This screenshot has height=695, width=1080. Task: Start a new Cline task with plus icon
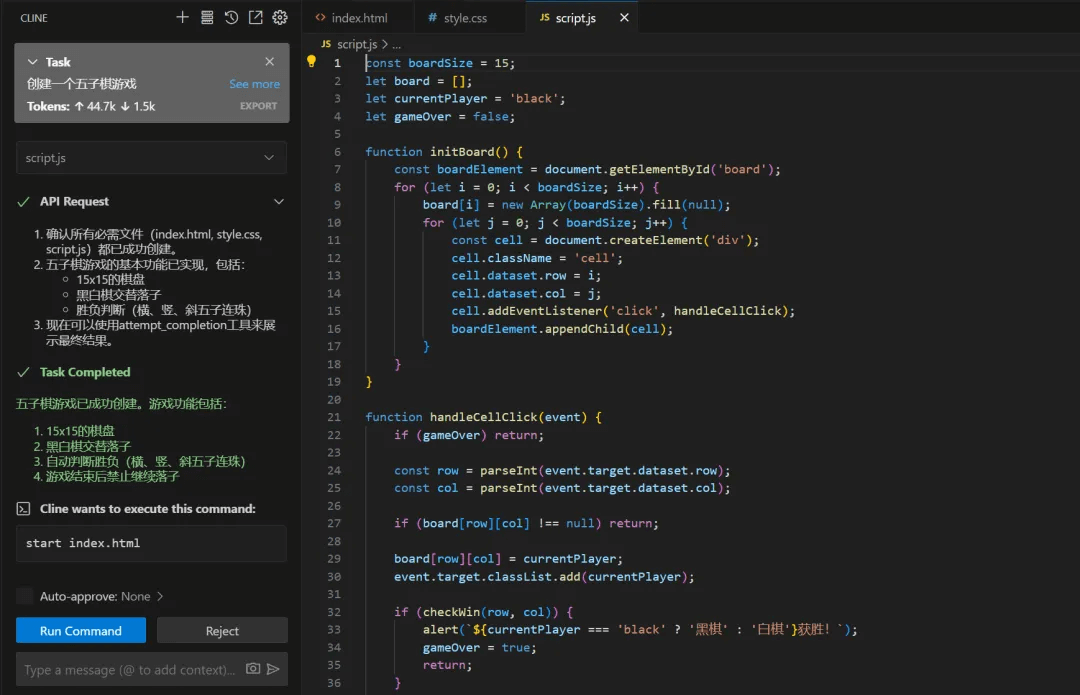click(182, 17)
